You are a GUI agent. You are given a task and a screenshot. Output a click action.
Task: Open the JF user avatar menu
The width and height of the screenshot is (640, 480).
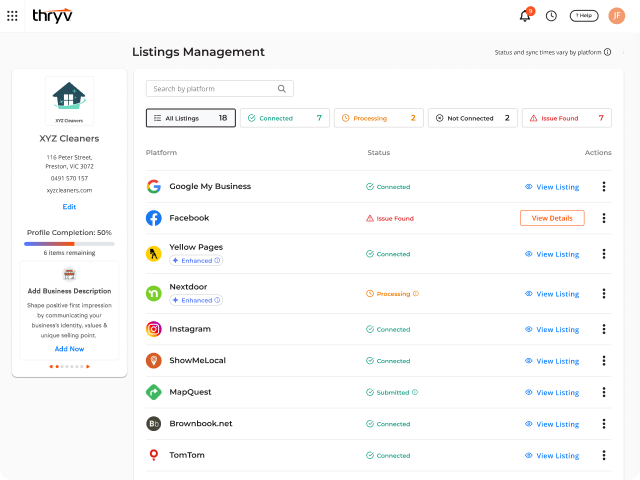pyautogui.click(x=616, y=16)
